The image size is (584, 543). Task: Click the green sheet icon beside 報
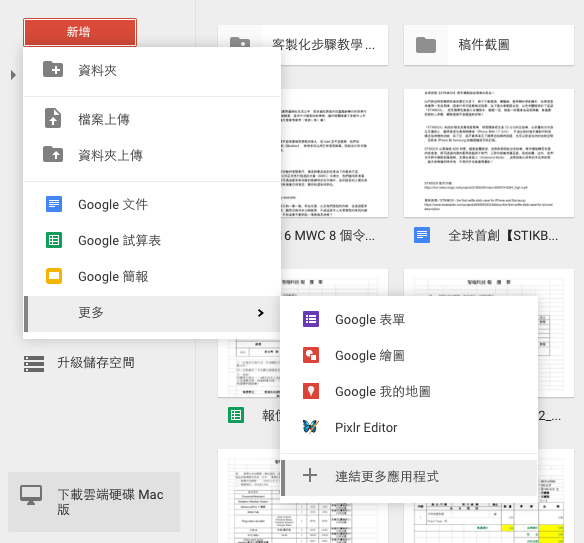(x=236, y=415)
